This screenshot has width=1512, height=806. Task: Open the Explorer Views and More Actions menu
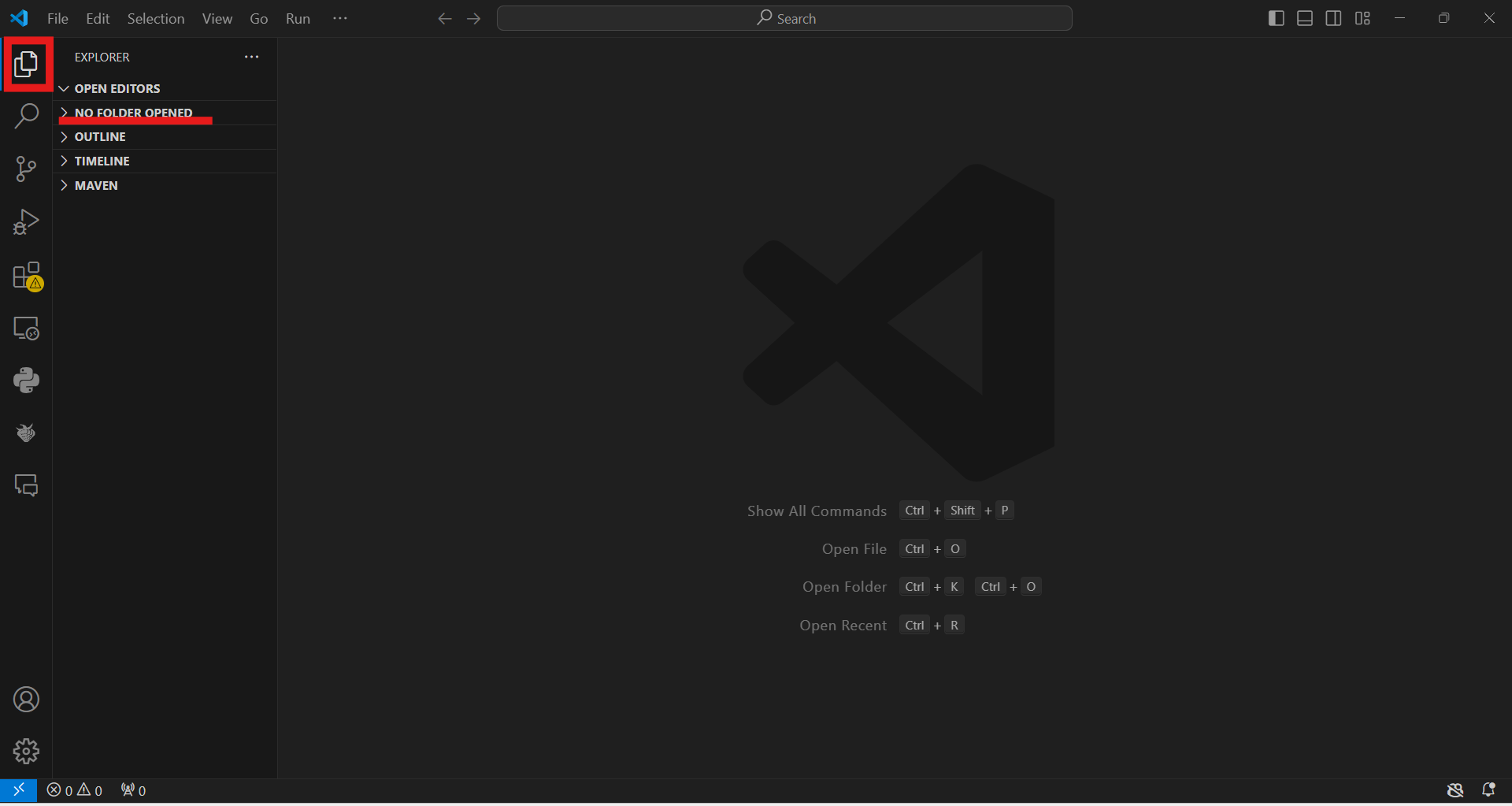tap(251, 57)
